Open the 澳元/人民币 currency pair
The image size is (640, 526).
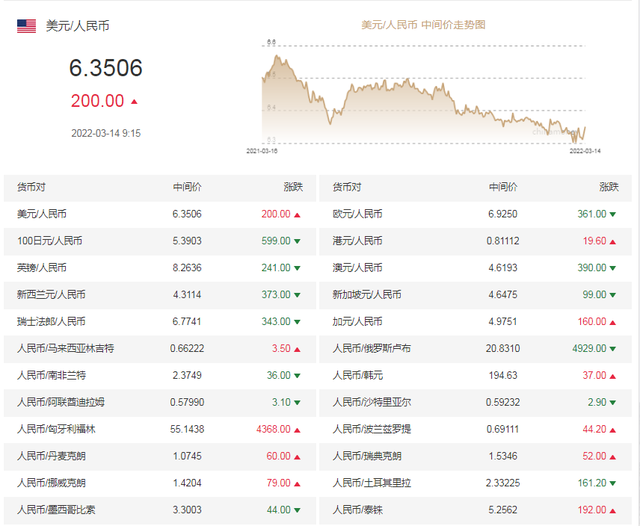pos(357,268)
